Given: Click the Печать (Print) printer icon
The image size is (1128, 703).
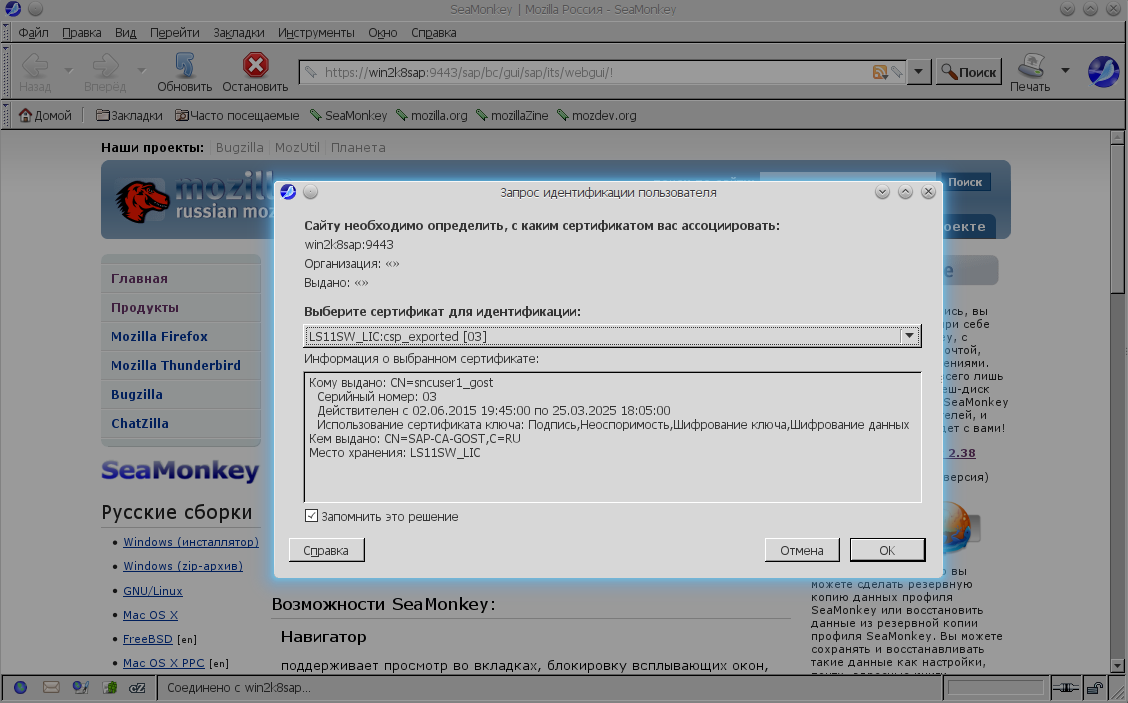Looking at the screenshot, I should [x=1030, y=66].
